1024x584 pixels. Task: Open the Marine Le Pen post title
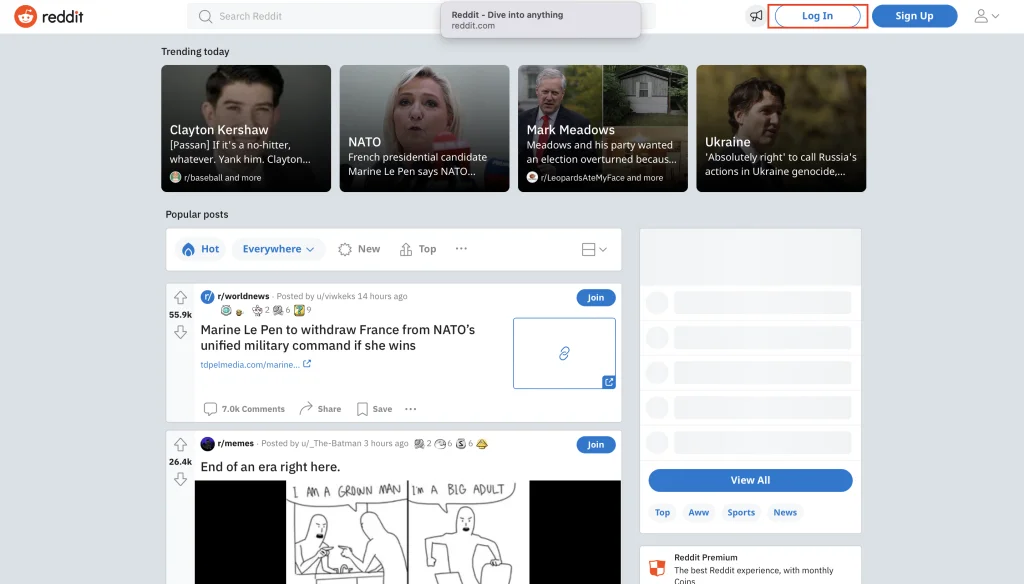pos(338,338)
